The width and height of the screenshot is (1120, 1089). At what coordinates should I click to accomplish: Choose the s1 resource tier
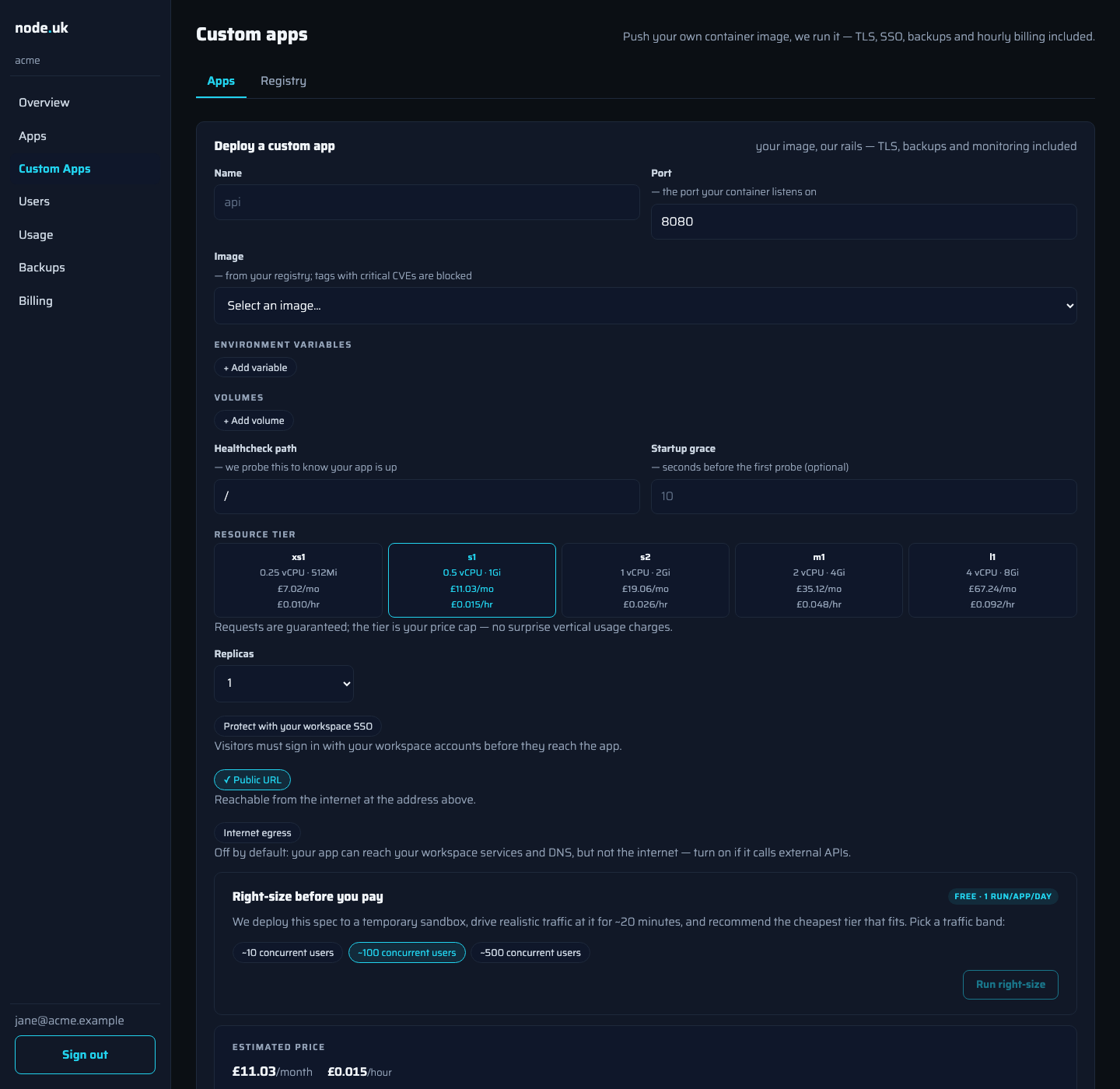[x=472, y=580]
